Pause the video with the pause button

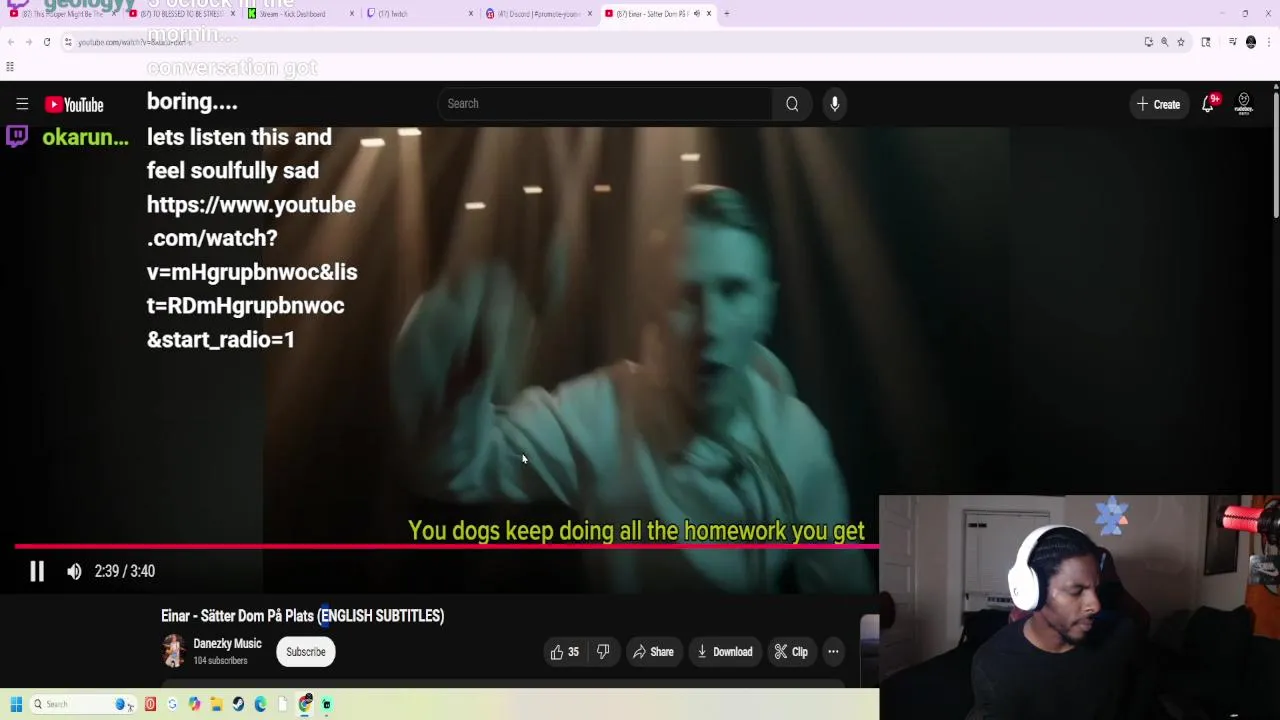[37, 571]
